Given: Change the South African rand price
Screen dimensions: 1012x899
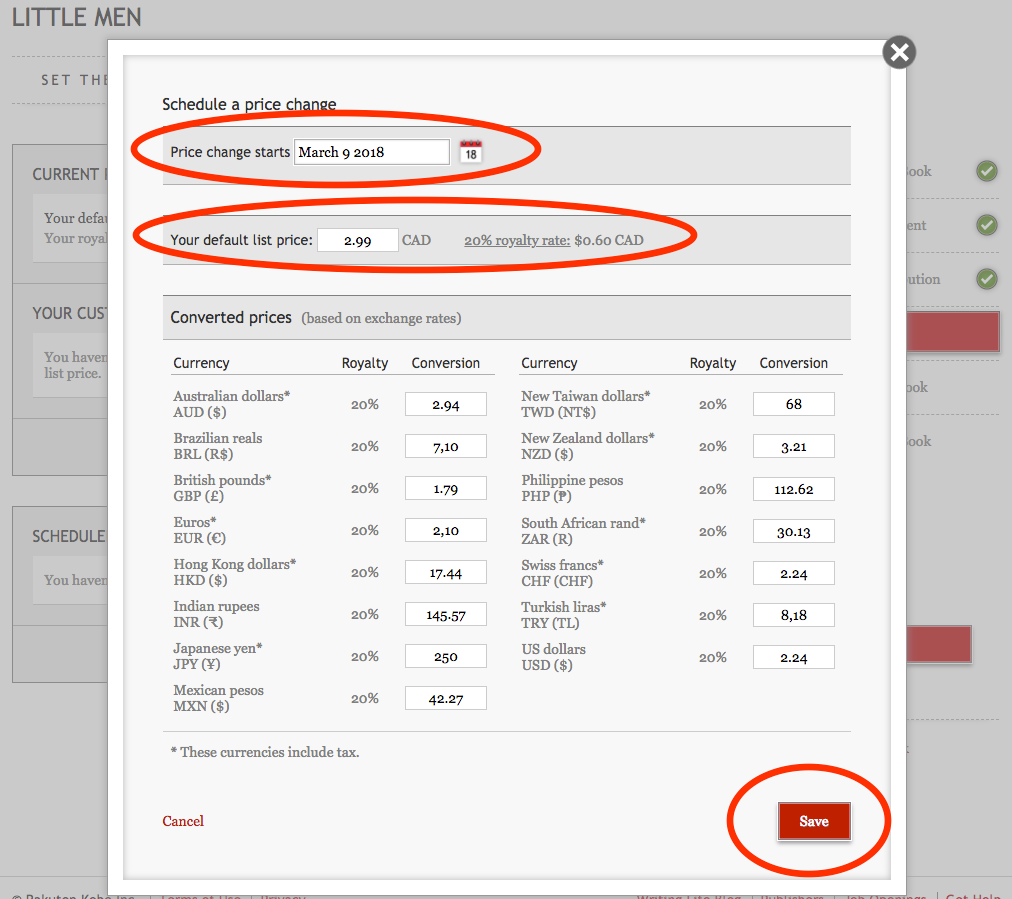Looking at the screenshot, I should [793, 531].
